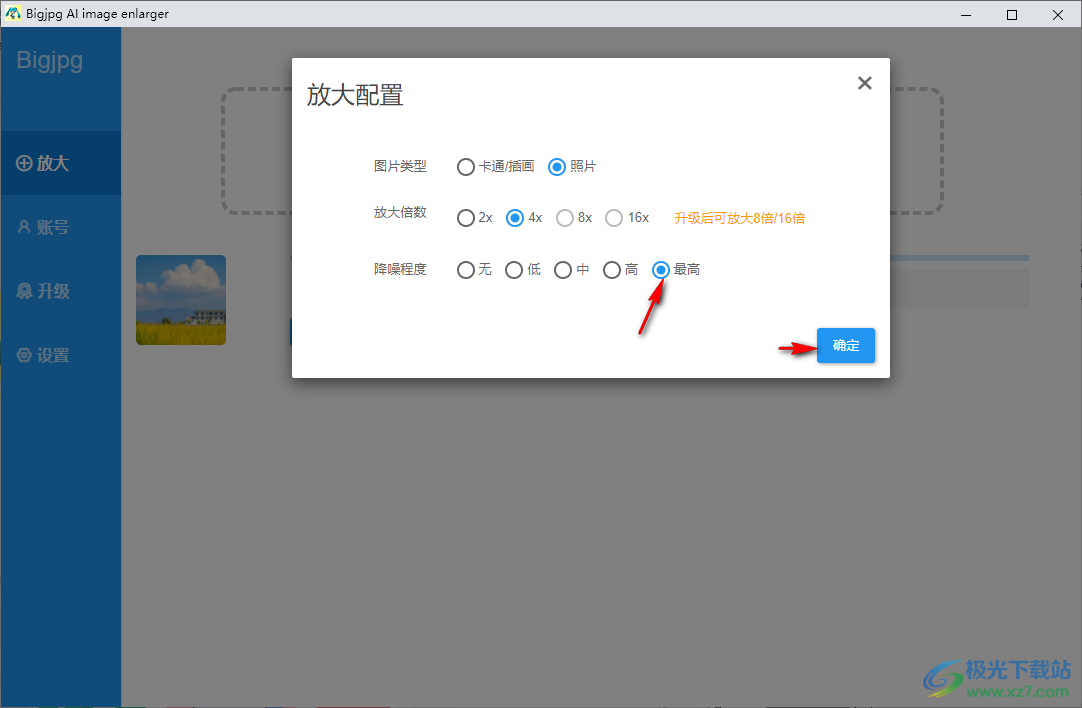This screenshot has height=708, width=1082.
Task: Set noise reduction to 最高
Action: [660, 269]
